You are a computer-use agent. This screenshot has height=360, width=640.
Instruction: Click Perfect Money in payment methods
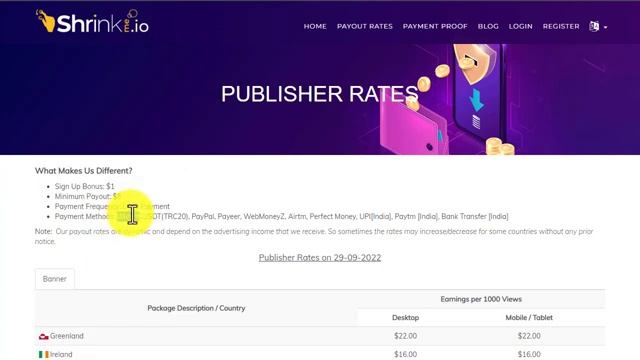tap(333, 216)
